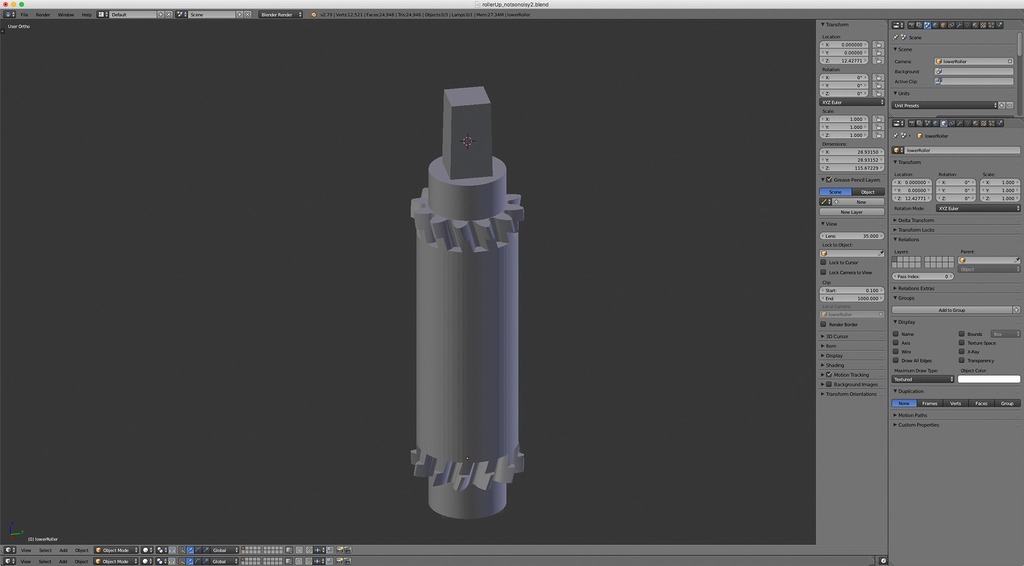Open the Blender Render engine dropdown
This screenshot has height=566, width=1024.
[x=280, y=15]
